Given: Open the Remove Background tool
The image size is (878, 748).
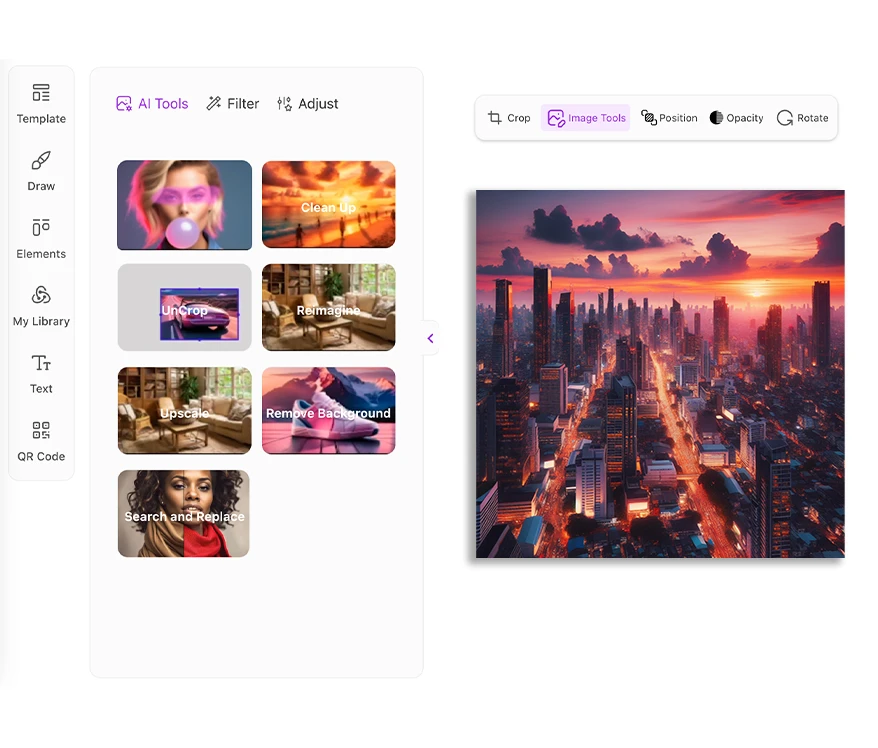Looking at the screenshot, I should pos(328,411).
